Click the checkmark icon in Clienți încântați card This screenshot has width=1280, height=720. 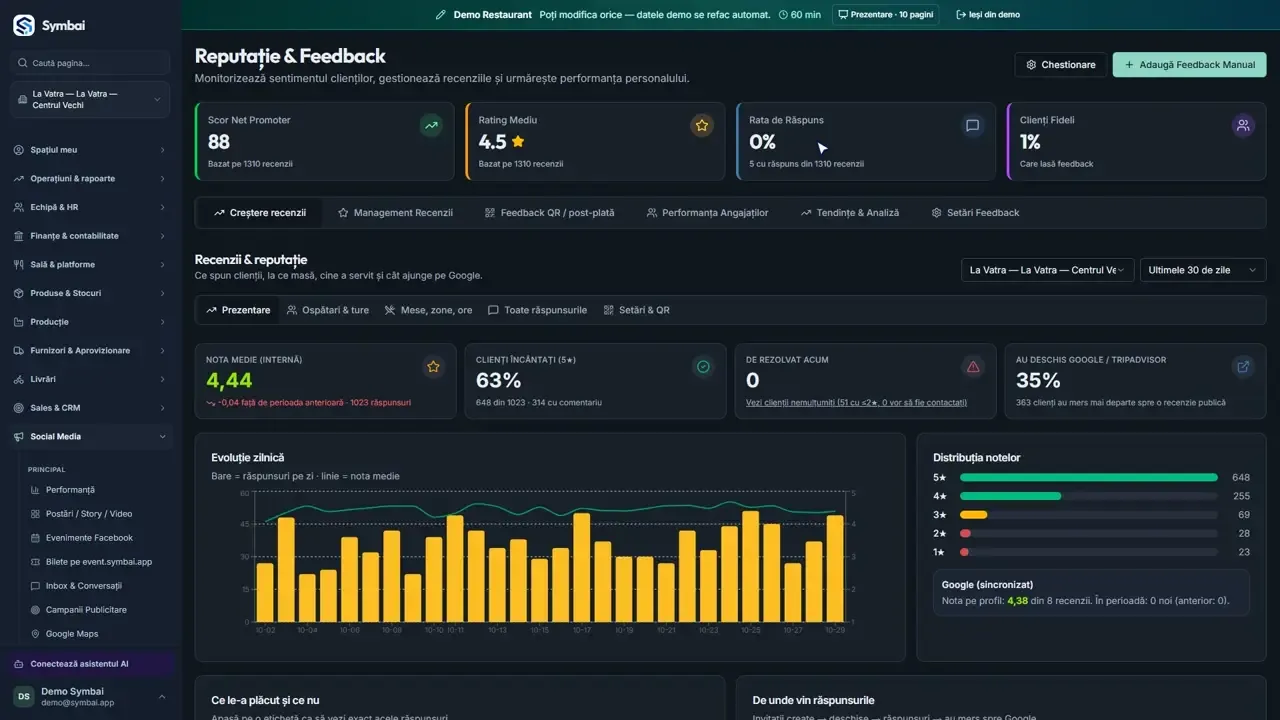click(x=703, y=367)
